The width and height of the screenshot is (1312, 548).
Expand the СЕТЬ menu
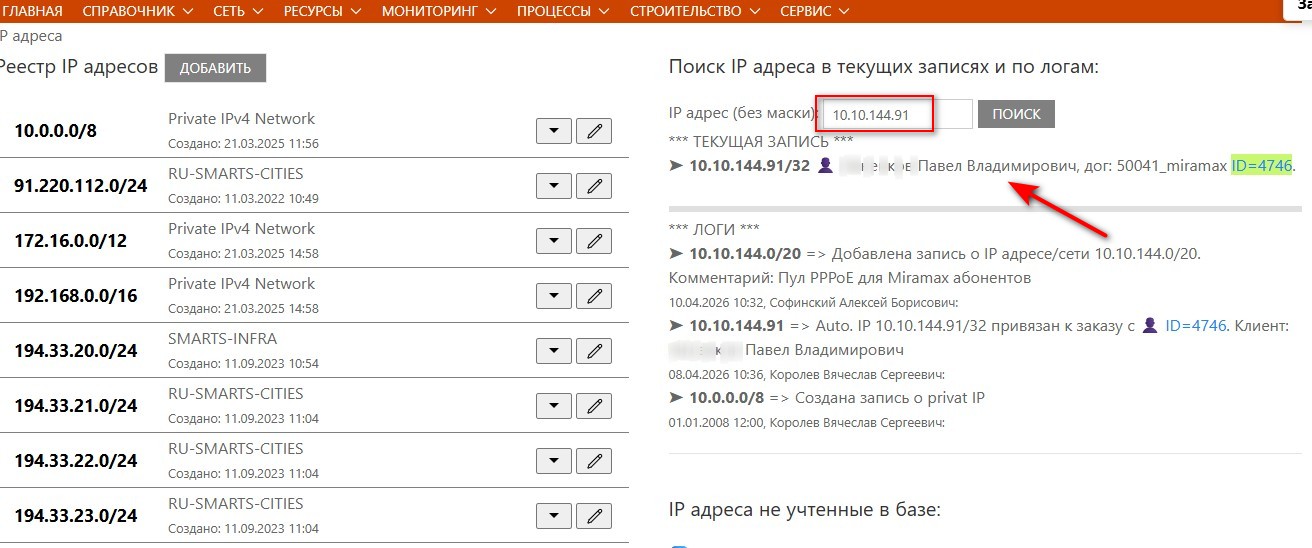[x=238, y=11]
